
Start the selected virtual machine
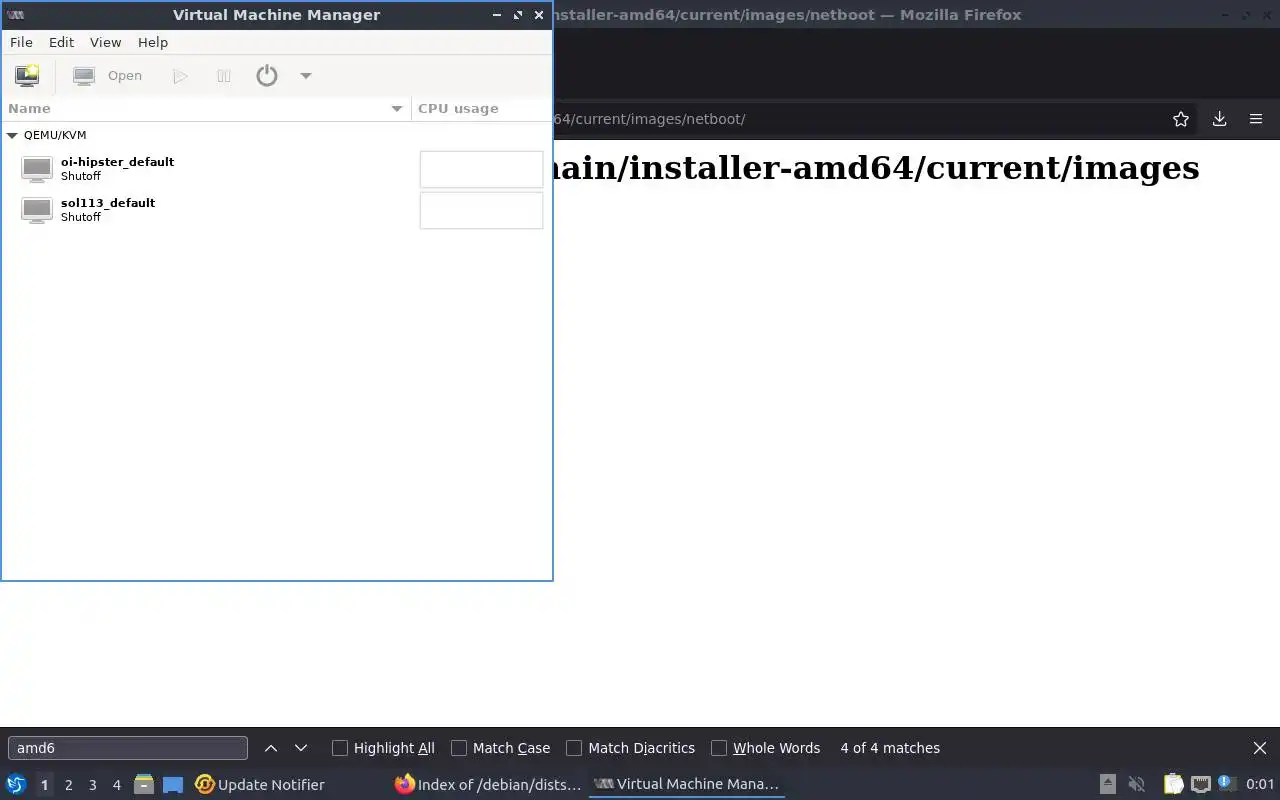click(180, 76)
